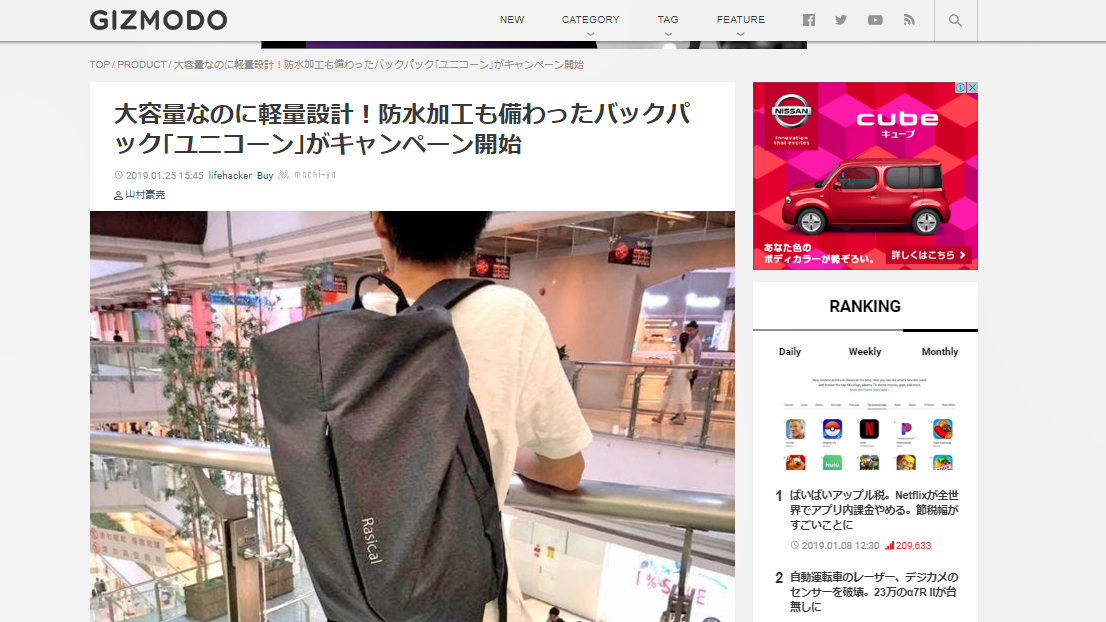This screenshot has height=622, width=1106.
Task: Click the backpack hero image
Action: (x=413, y=420)
